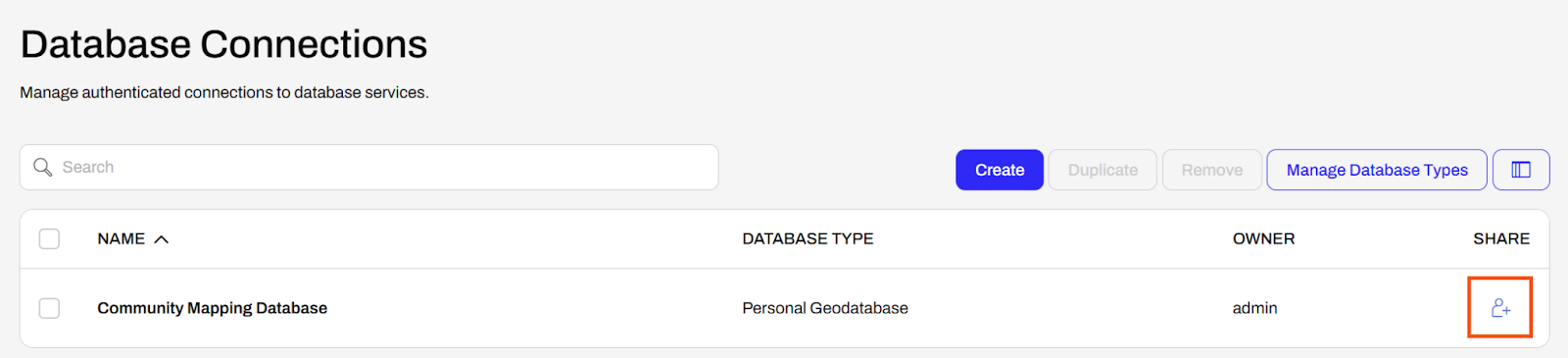
Task: Check the select-all checkbox in table header
Action: click(x=49, y=239)
